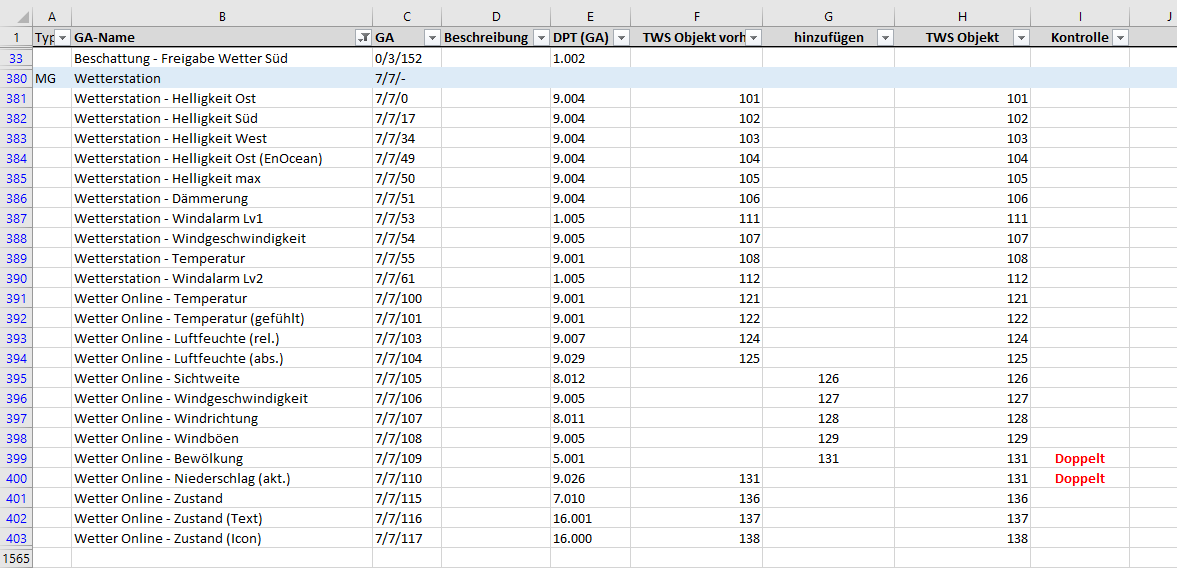Click the select-all corner of the sheet
This screenshot has width=1177, height=568.
pyautogui.click(x=16, y=15)
